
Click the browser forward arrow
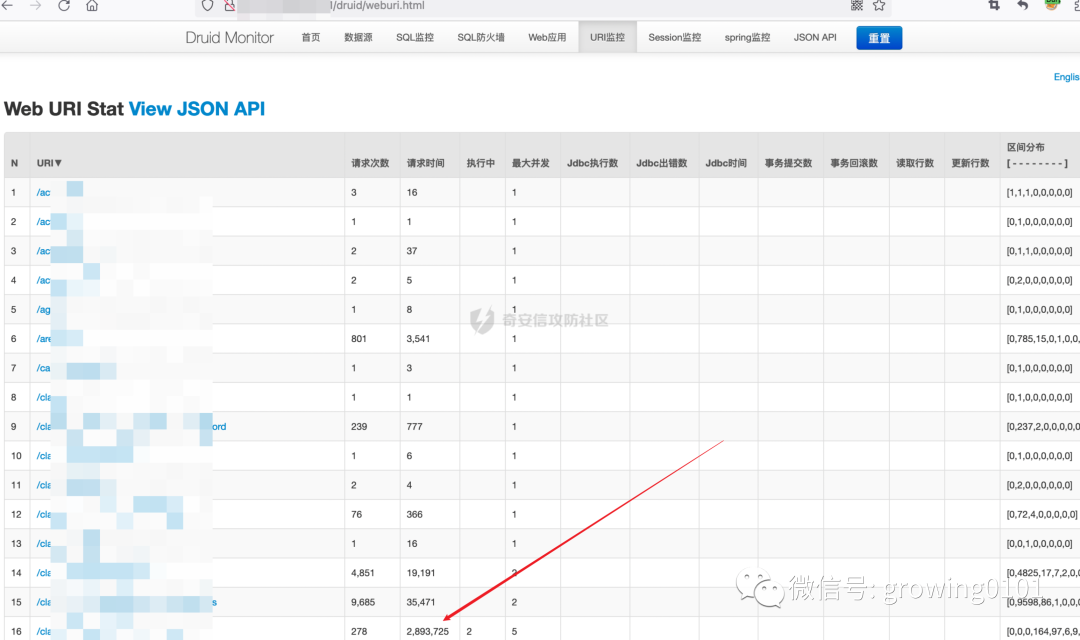(35, 6)
